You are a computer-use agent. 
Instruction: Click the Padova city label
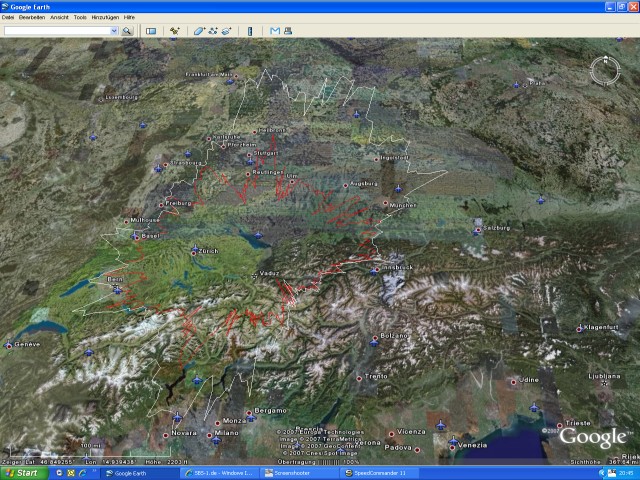[398, 447]
